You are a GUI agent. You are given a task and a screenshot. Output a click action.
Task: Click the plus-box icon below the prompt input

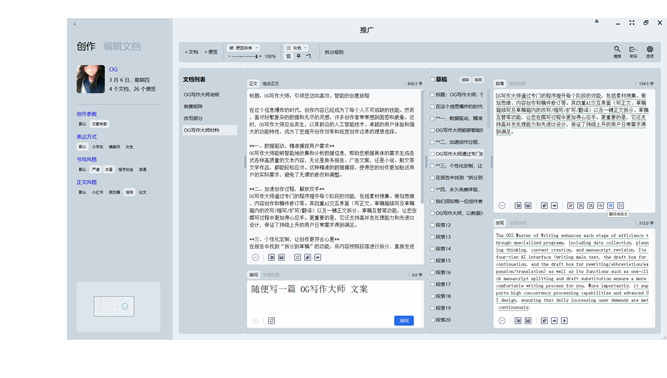point(271,321)
